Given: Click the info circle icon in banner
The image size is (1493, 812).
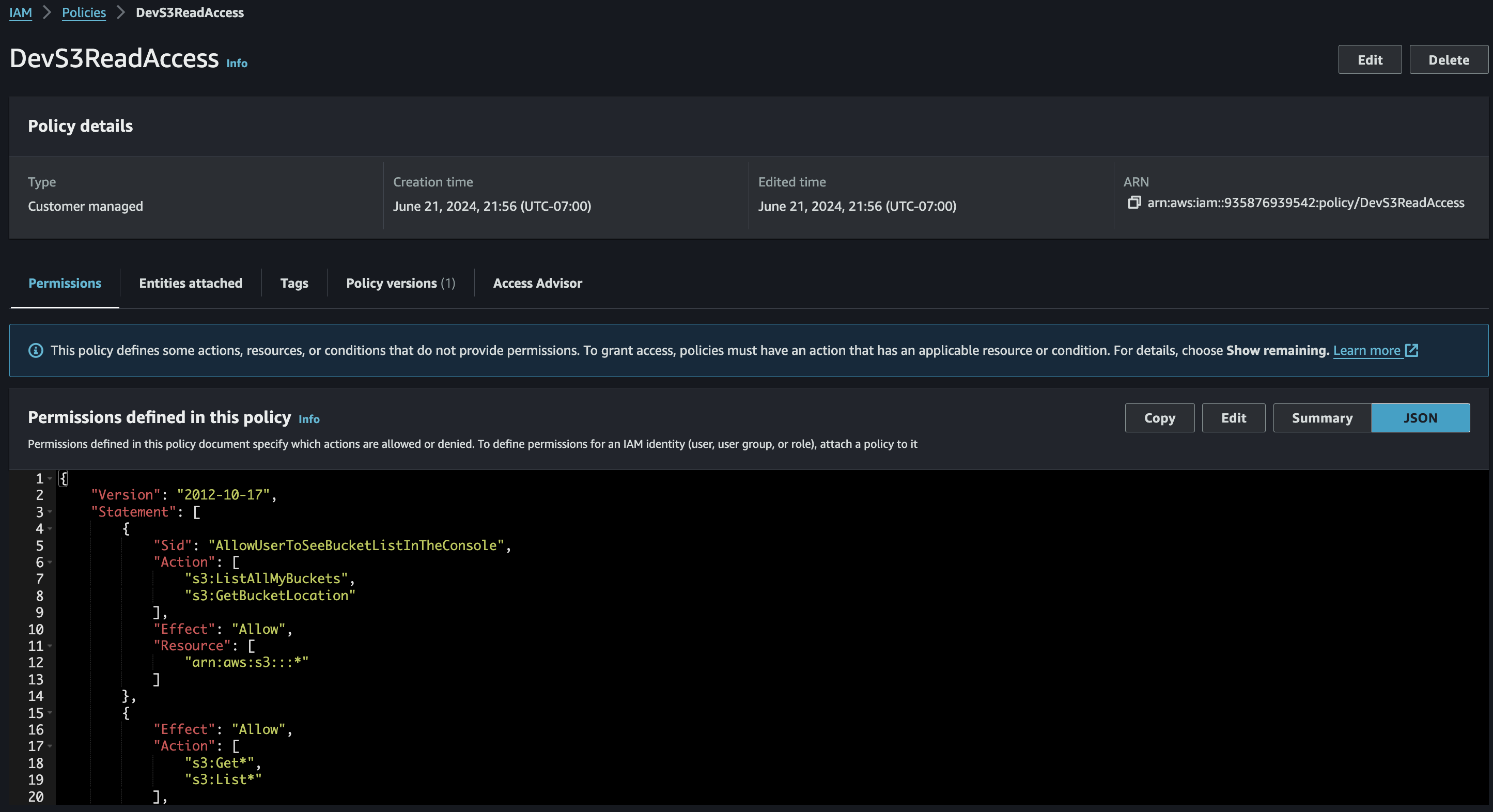Looking at the screenshot, I should point(36,351).
